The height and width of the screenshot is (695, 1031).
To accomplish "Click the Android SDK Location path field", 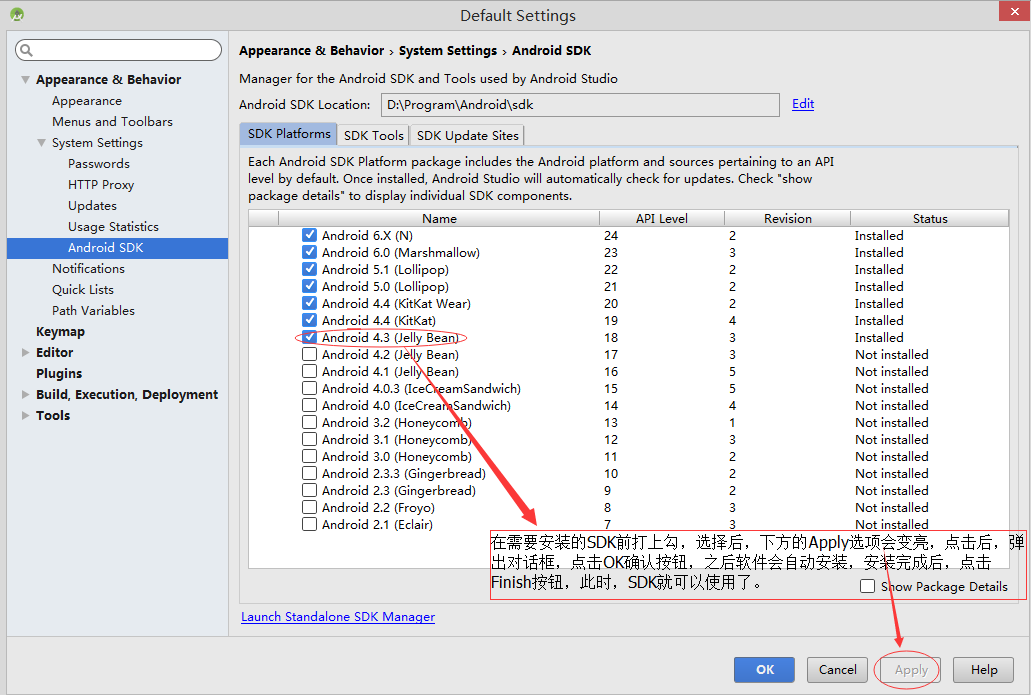I will (580, 105).
